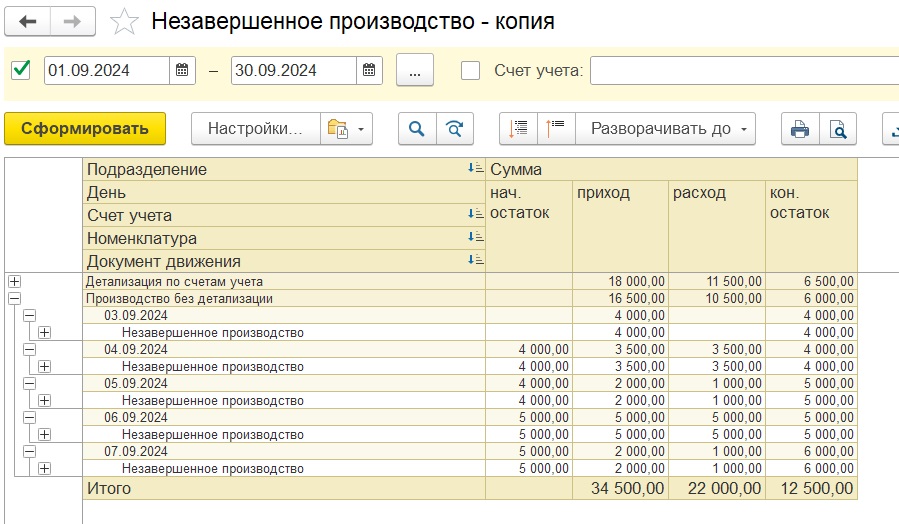Image resolution: width=899 pixels, height=524 pixels.
Task: Print the report with printer icon
Action: (800, 128)
